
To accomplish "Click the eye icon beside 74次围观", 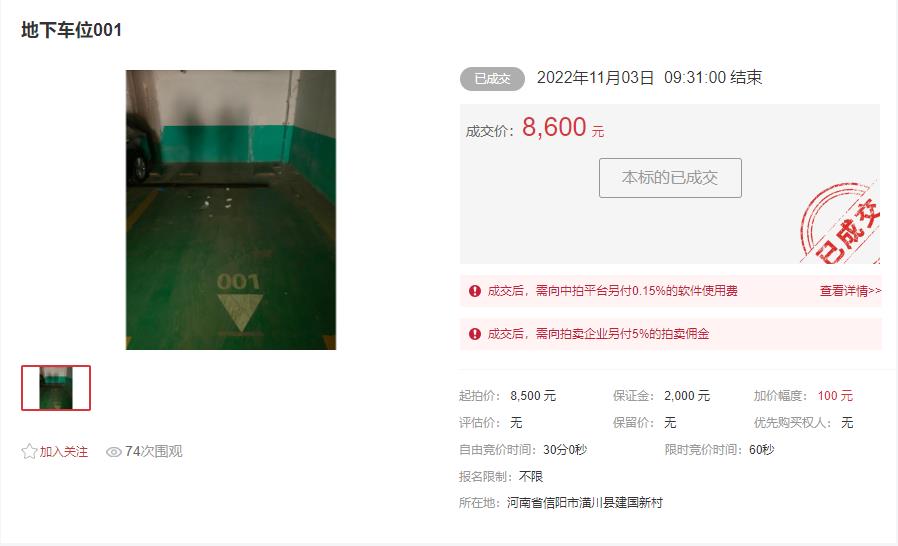I will [x=113, y=452].
